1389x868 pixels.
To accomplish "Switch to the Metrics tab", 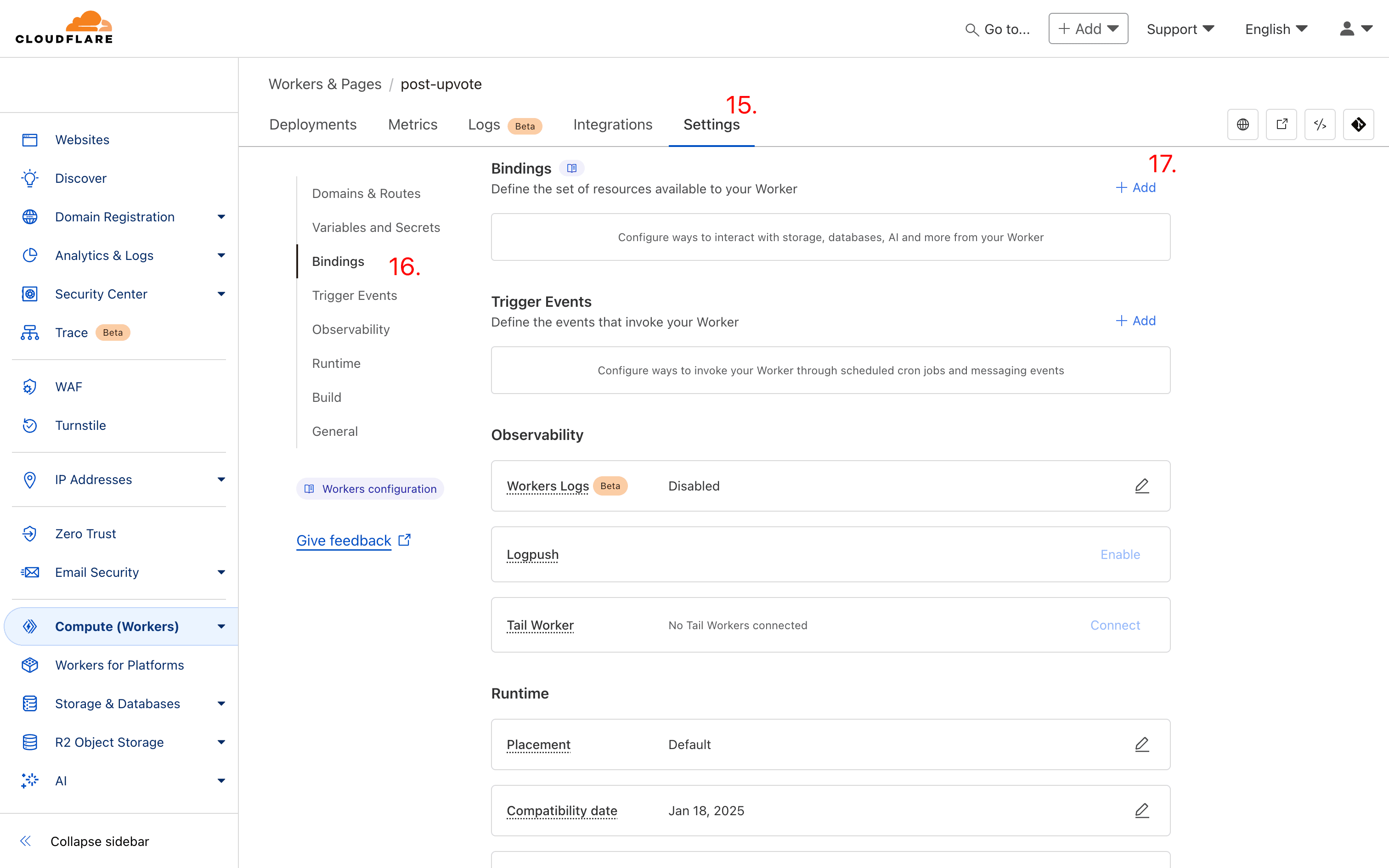I will [412, 124].
